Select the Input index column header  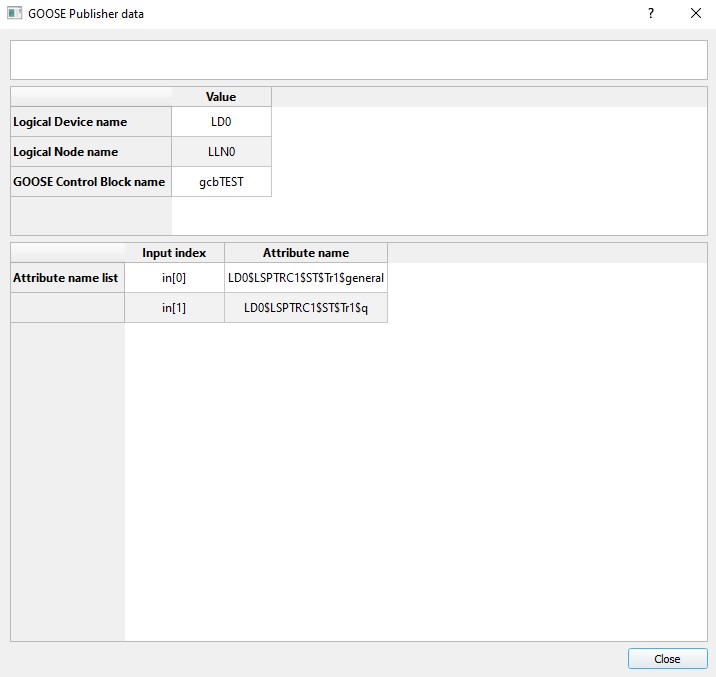(x=174, y=253)
